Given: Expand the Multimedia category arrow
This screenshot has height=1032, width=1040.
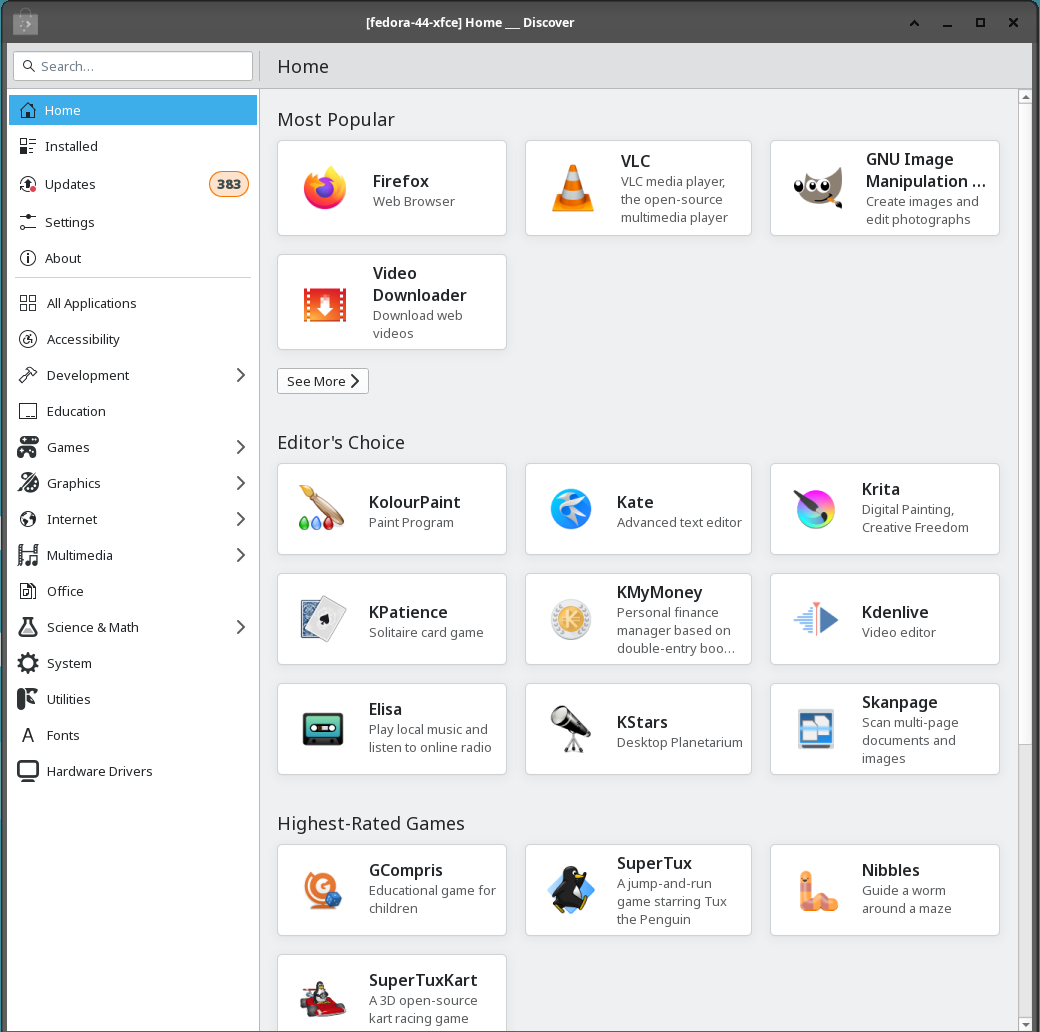Looking at the screenshot, I should coord(241,555).
